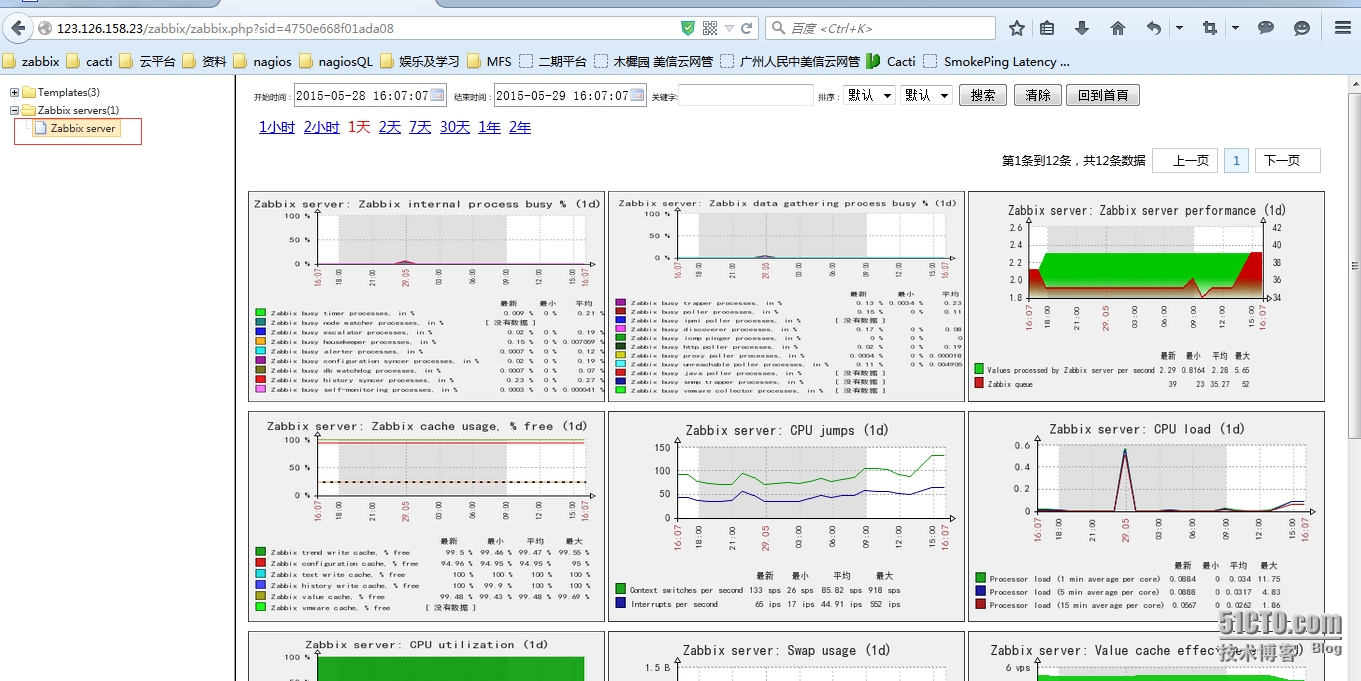Click the 回到首页 button
Image resolution: width=1361 pixels, height=681 pixels.
tap(1103, 95)
